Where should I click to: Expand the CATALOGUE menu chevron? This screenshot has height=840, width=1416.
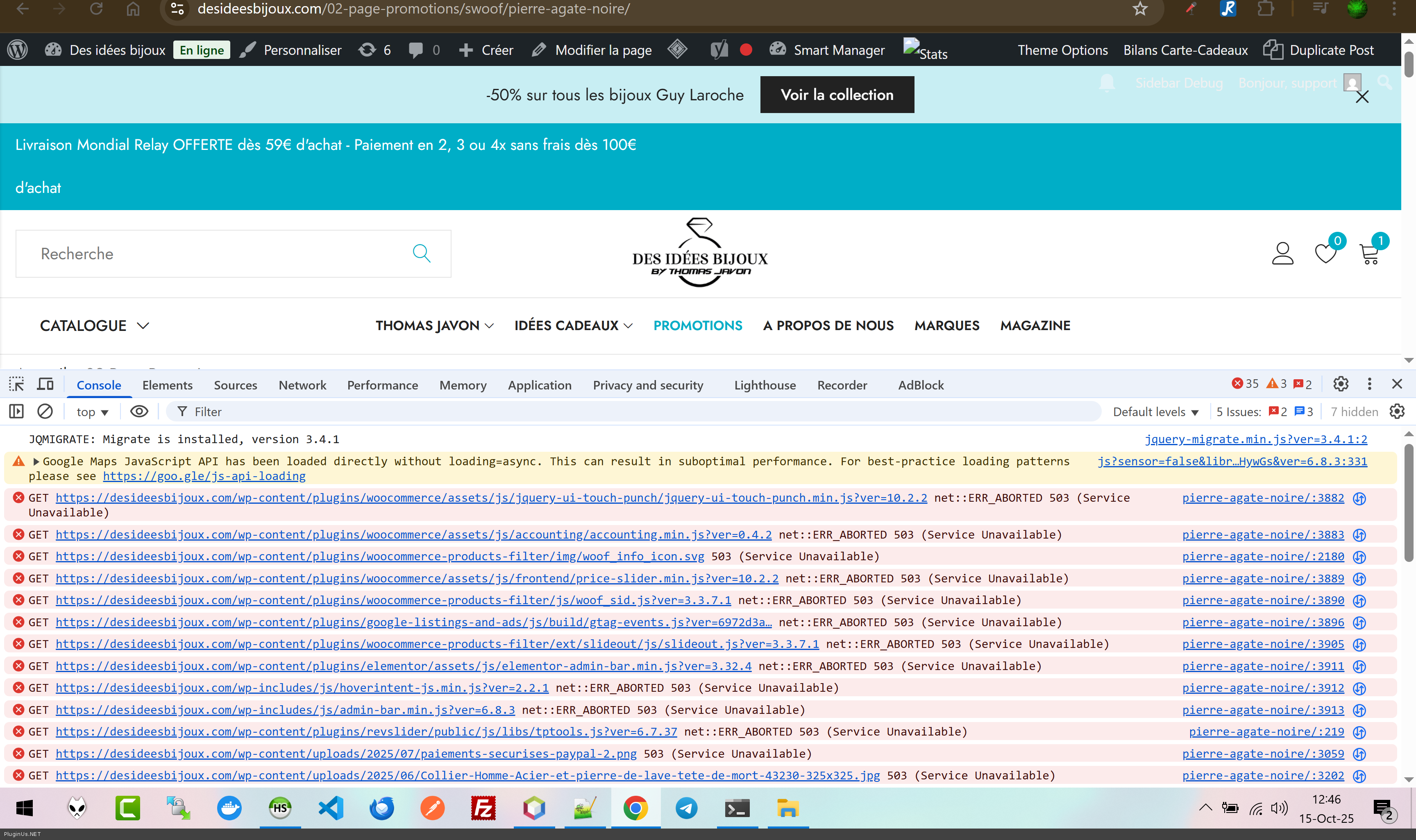(x=143, y=326)
